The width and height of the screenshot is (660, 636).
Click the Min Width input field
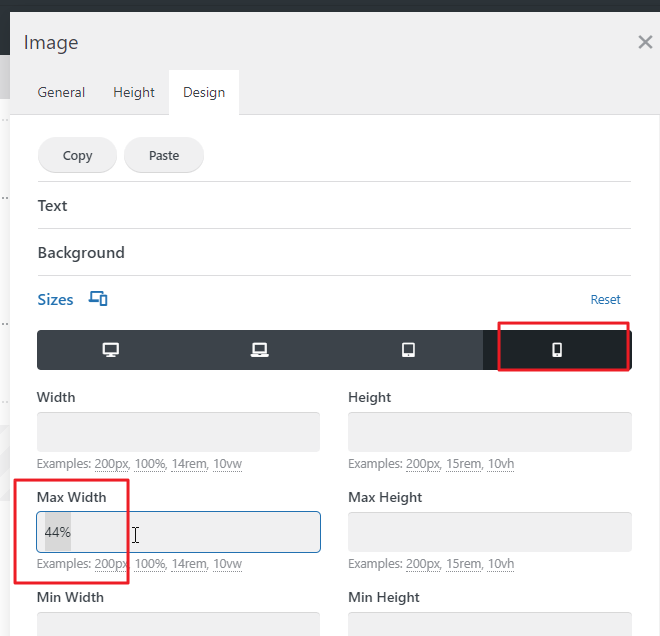click(x=178, y=624)
